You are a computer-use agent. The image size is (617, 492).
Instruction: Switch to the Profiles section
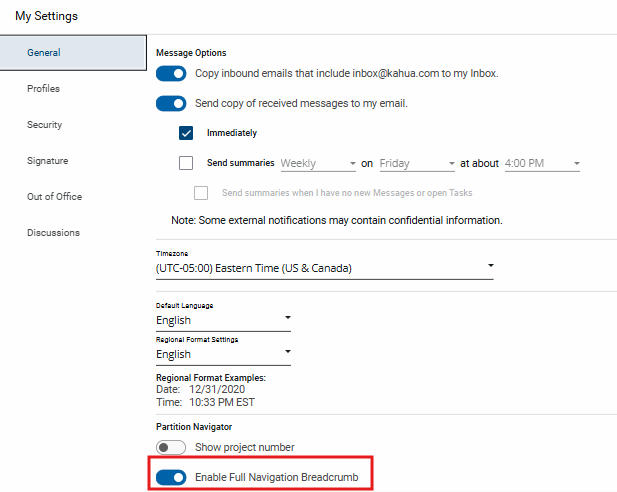pos(44,89)
